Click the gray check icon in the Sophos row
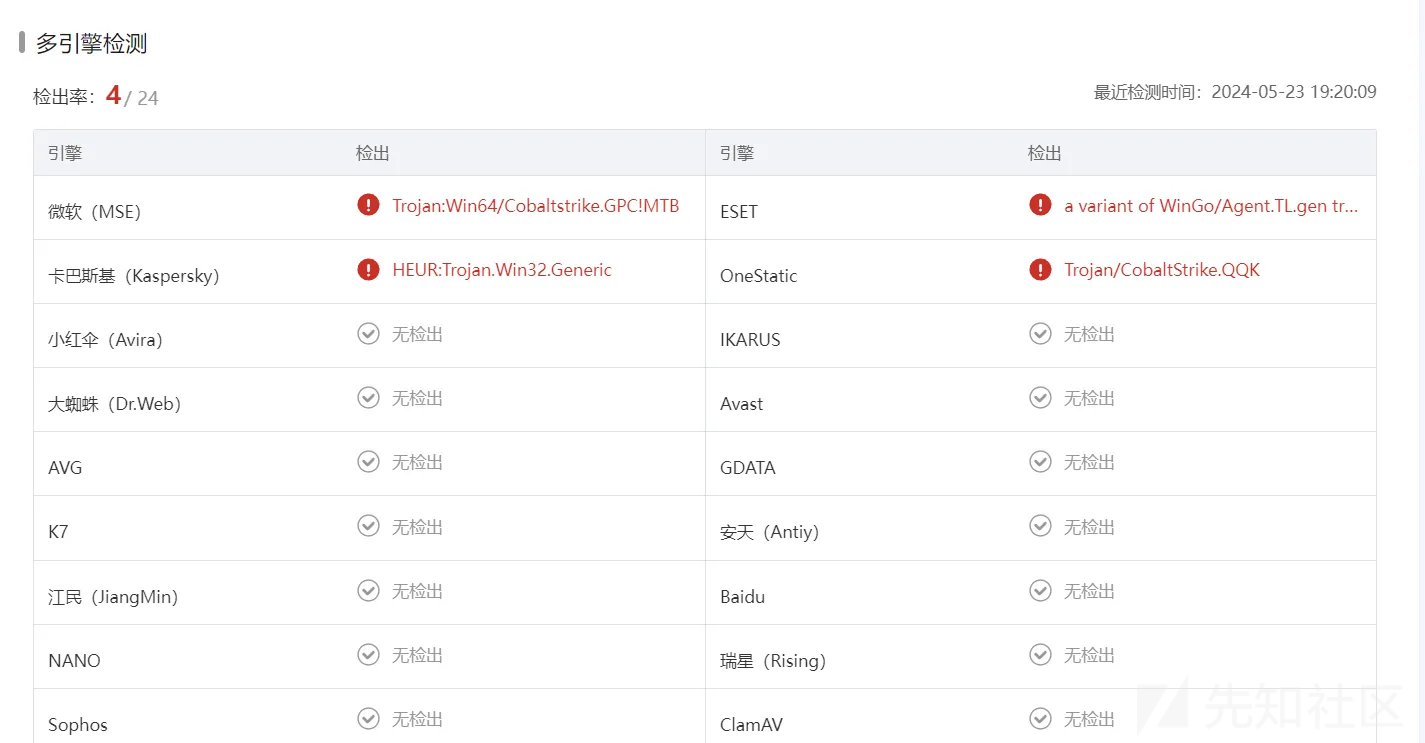Screen dimensions: 1425x743 click(x=368, y=718)
